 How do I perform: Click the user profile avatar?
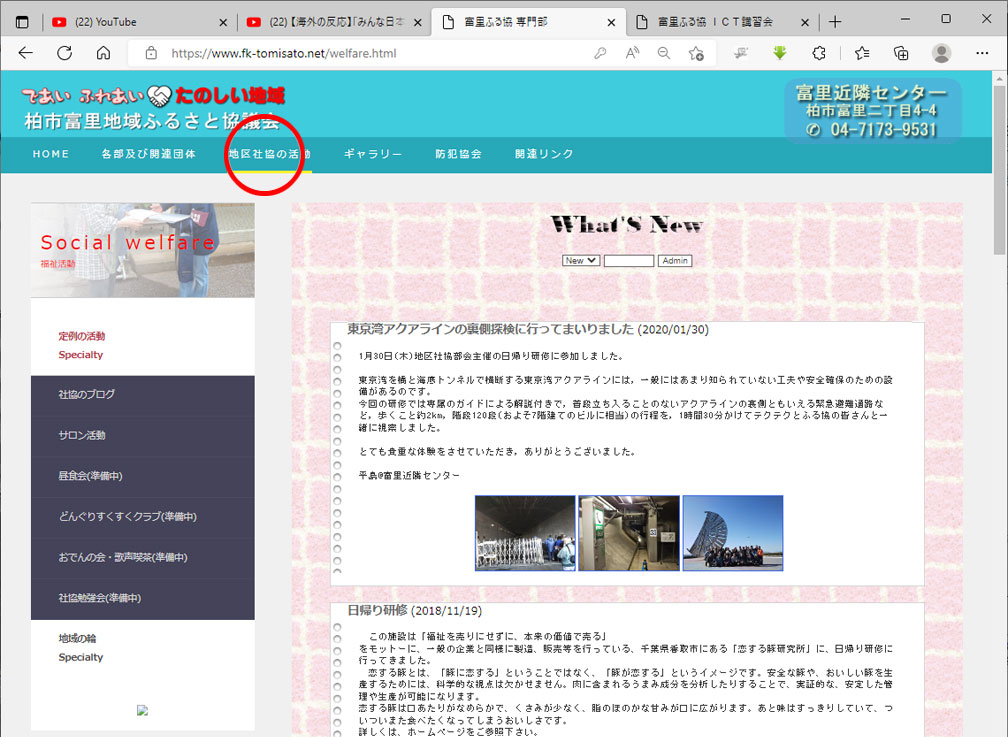coord(941,53)
